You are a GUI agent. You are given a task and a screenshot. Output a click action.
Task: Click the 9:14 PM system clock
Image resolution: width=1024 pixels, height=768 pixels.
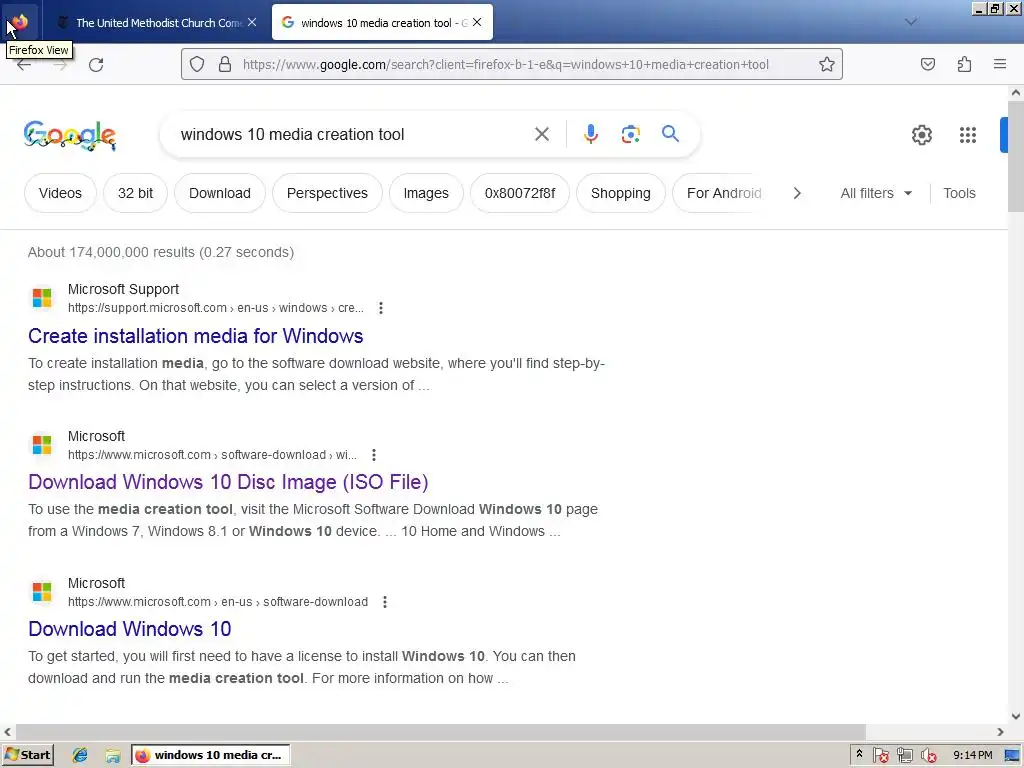pos(972,755)
